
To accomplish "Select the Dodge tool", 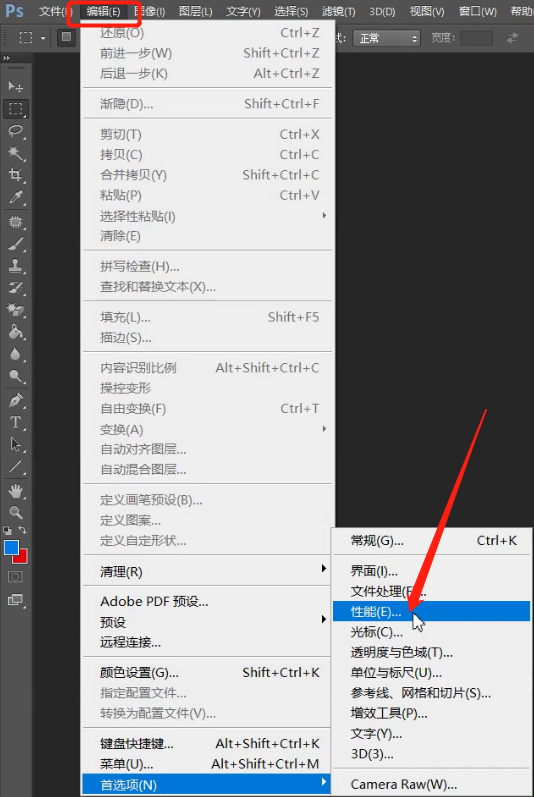I will click(x=16, y=376).
